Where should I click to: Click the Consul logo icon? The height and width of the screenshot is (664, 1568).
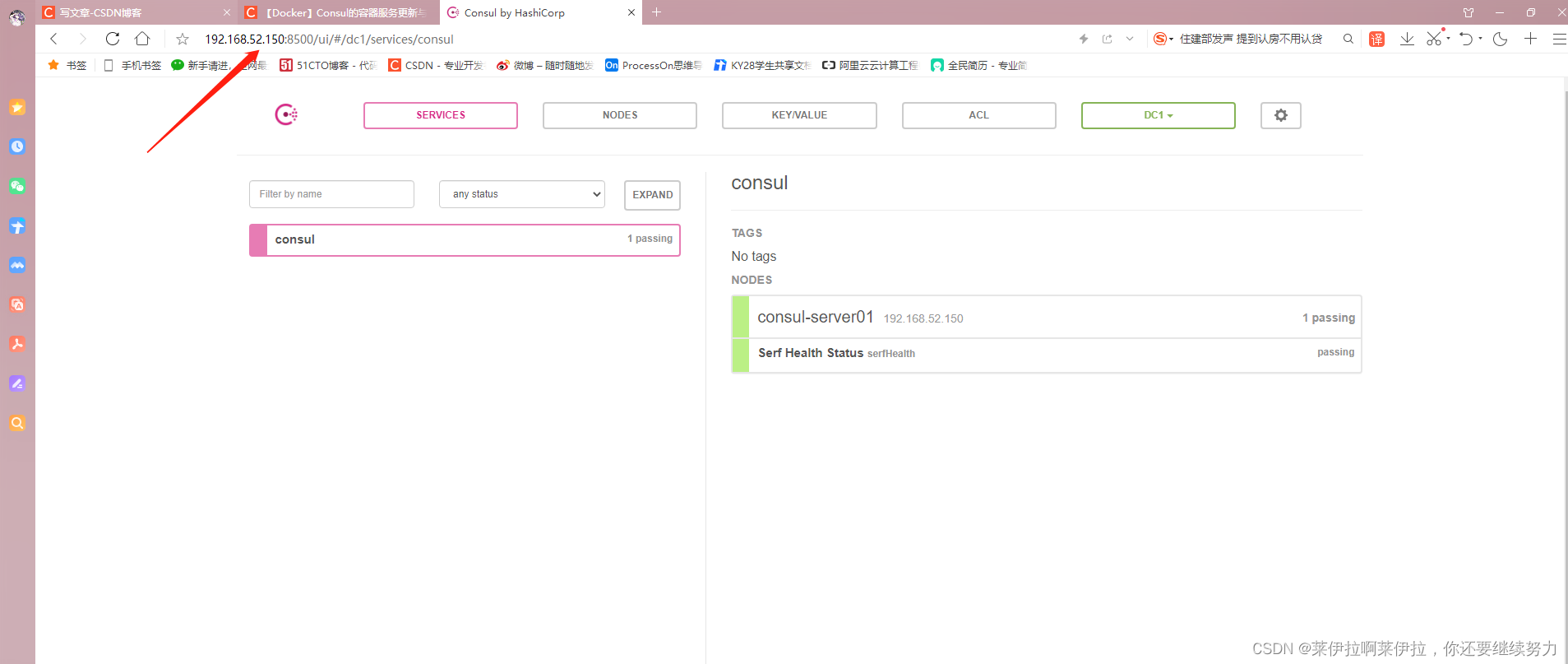pyautogui.click(x=286, y=114)
